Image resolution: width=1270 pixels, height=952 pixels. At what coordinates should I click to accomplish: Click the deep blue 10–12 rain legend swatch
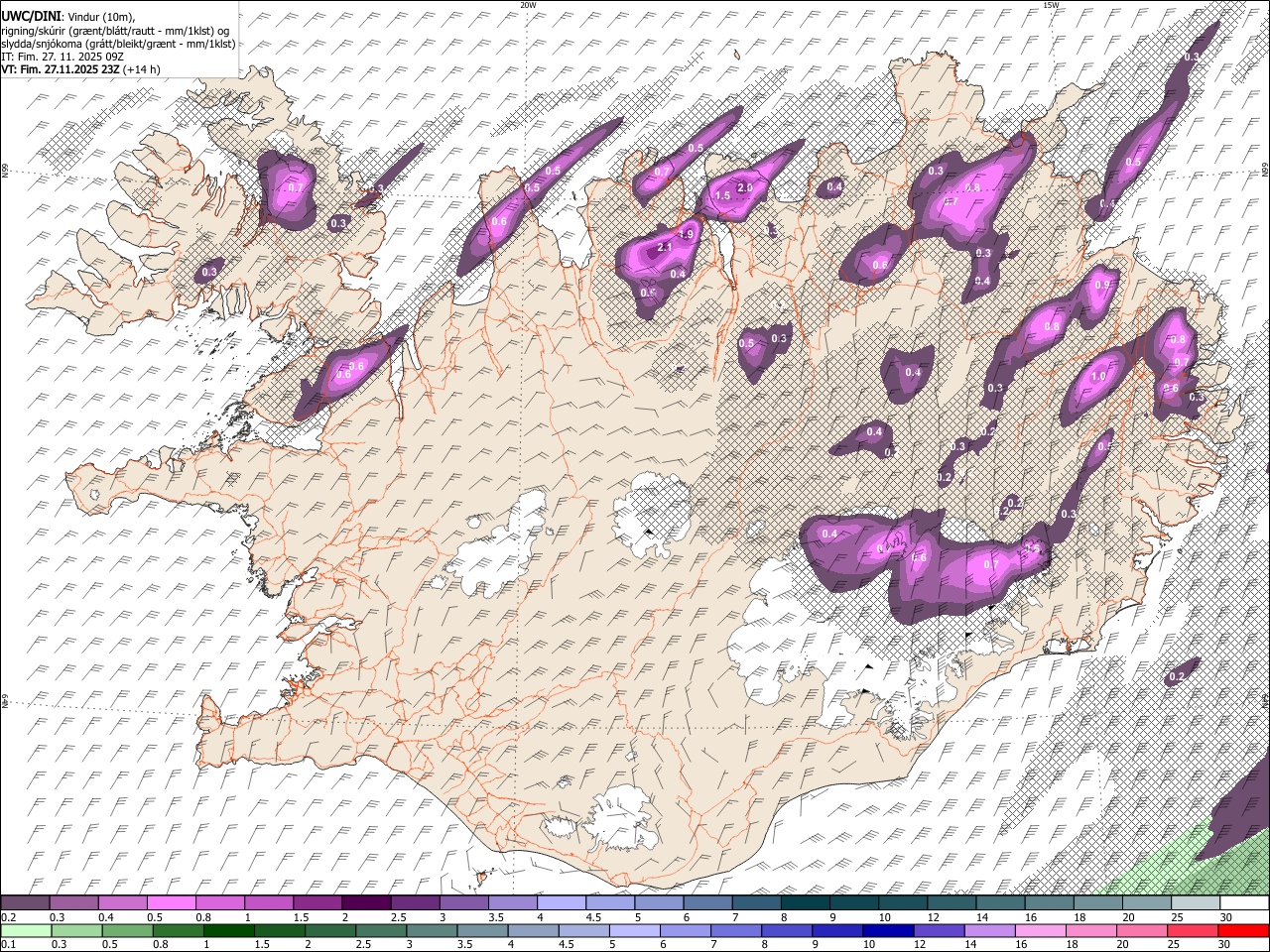[x=888, y=930]
